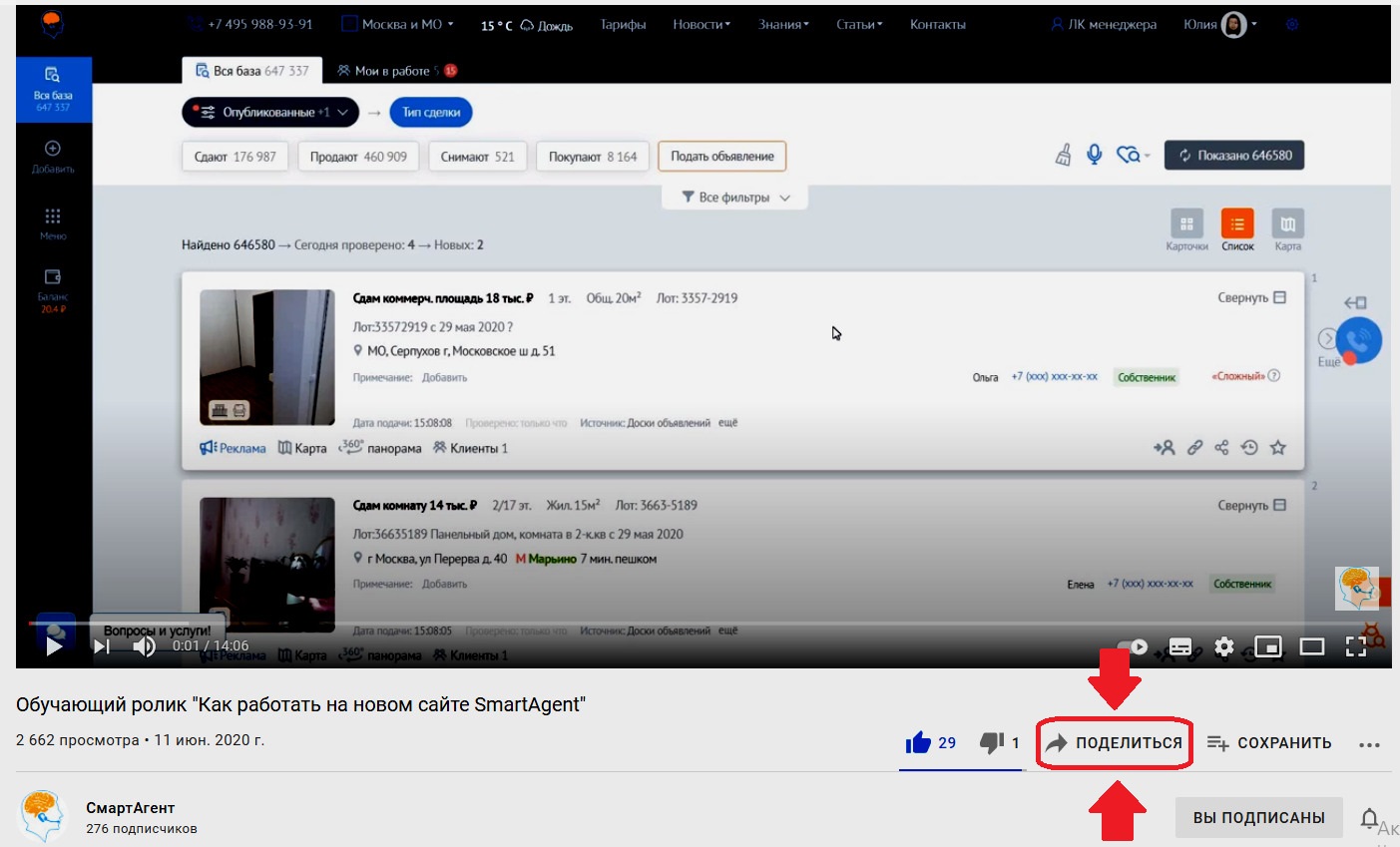Expand the Статьи menu
This screenshot has height=847, width=1400.
[x=859, y=24]
